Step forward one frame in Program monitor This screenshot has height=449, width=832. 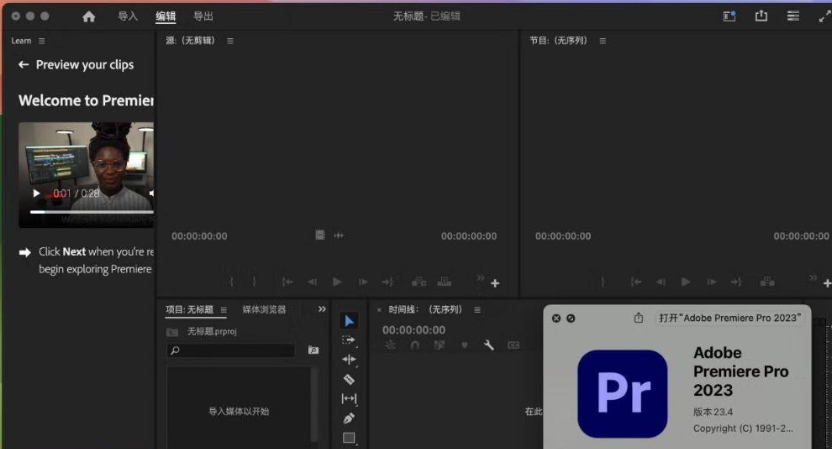click(712, 282)
